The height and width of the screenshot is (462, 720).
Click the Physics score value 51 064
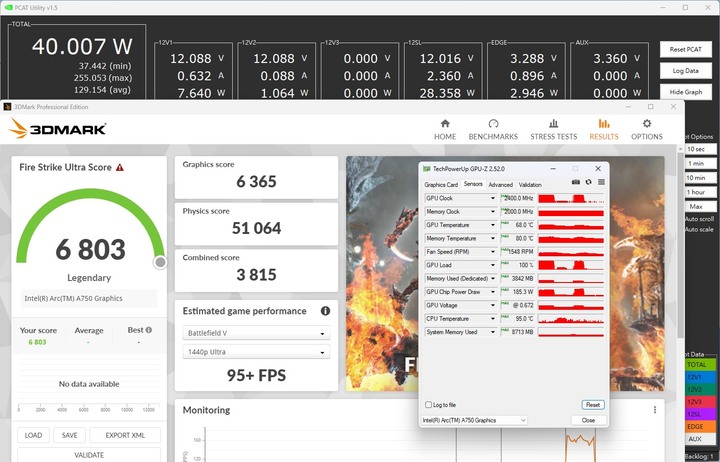pyautogui.click(x=256, y=228)
